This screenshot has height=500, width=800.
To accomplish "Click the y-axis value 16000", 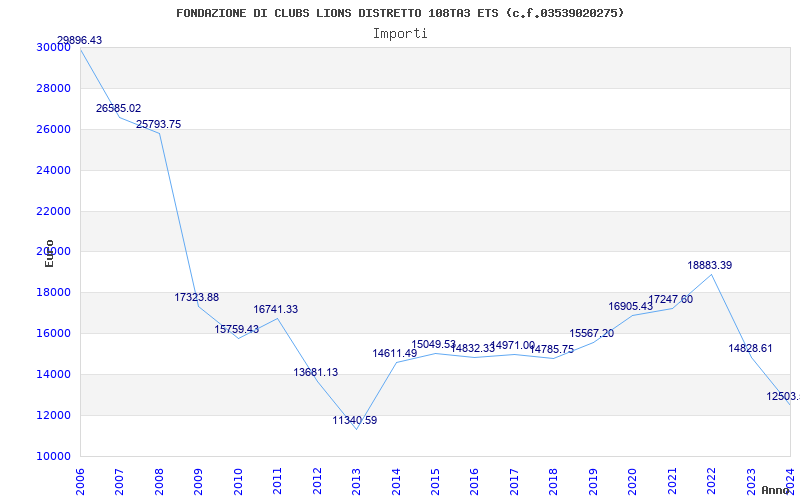I will 53,334.
